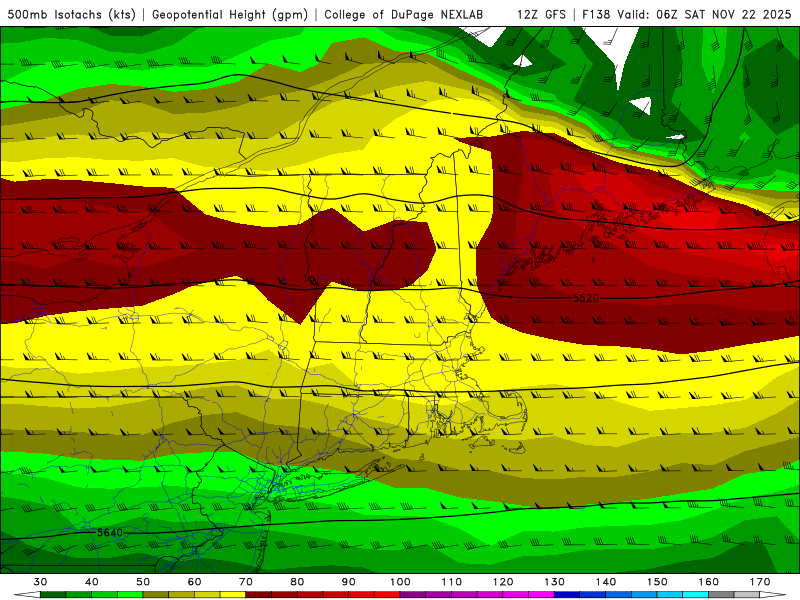This screenshot has height=600, width=800.
Task: Click the 30 value on the color scale
Action: [40, 582]
